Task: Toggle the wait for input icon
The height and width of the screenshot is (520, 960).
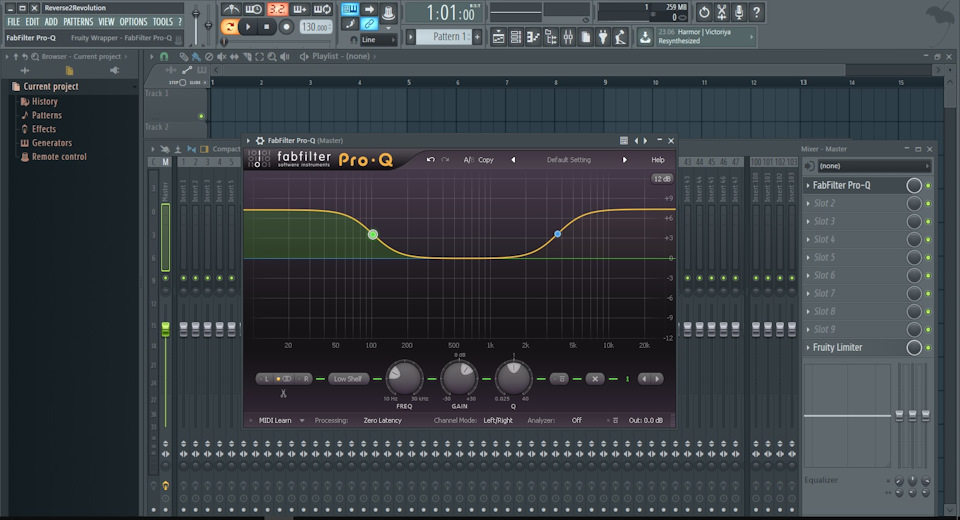Action: (253, 9)
